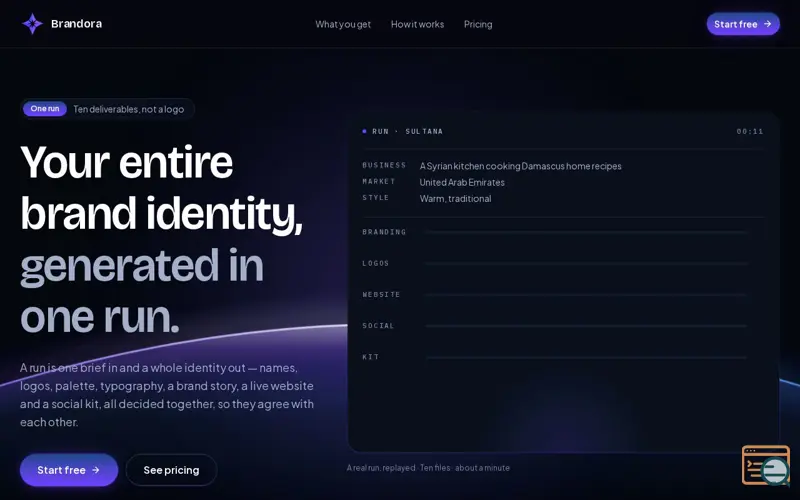Click the KIT progress bar
This screenshot has height=500, width=800.
tap(587, 357)
